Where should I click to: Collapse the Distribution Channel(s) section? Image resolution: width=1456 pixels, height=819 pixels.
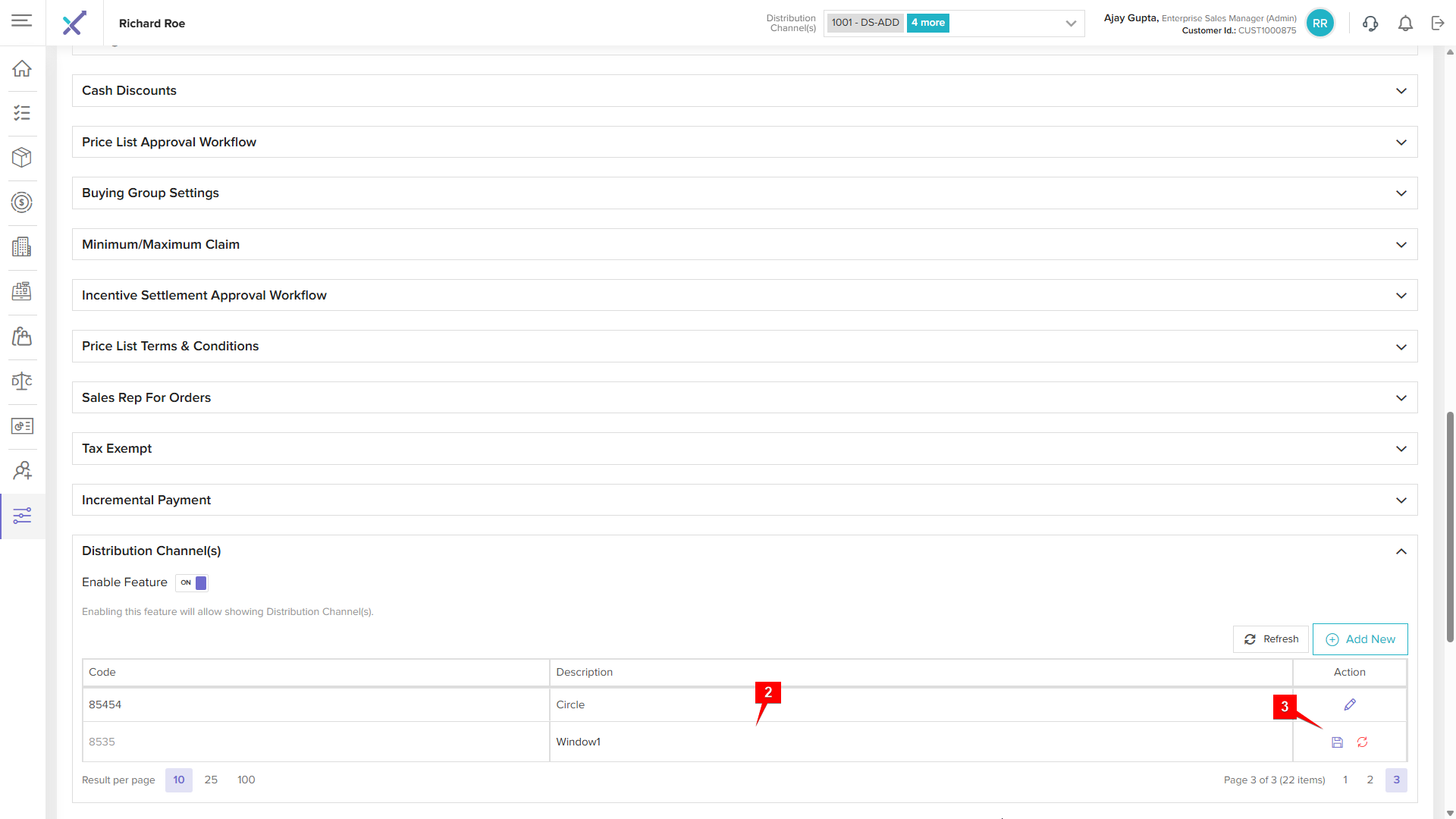(1401, 551)
